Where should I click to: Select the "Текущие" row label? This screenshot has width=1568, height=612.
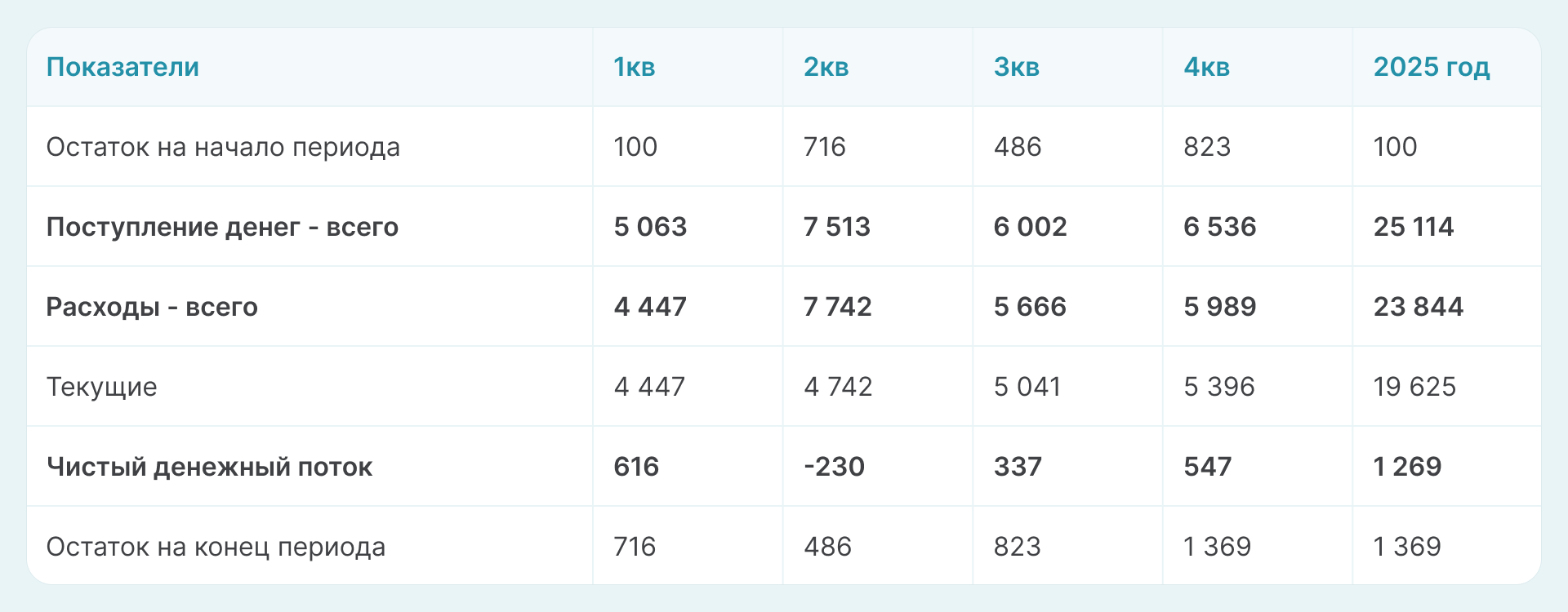pyautogui.click(x=101, y=387)
